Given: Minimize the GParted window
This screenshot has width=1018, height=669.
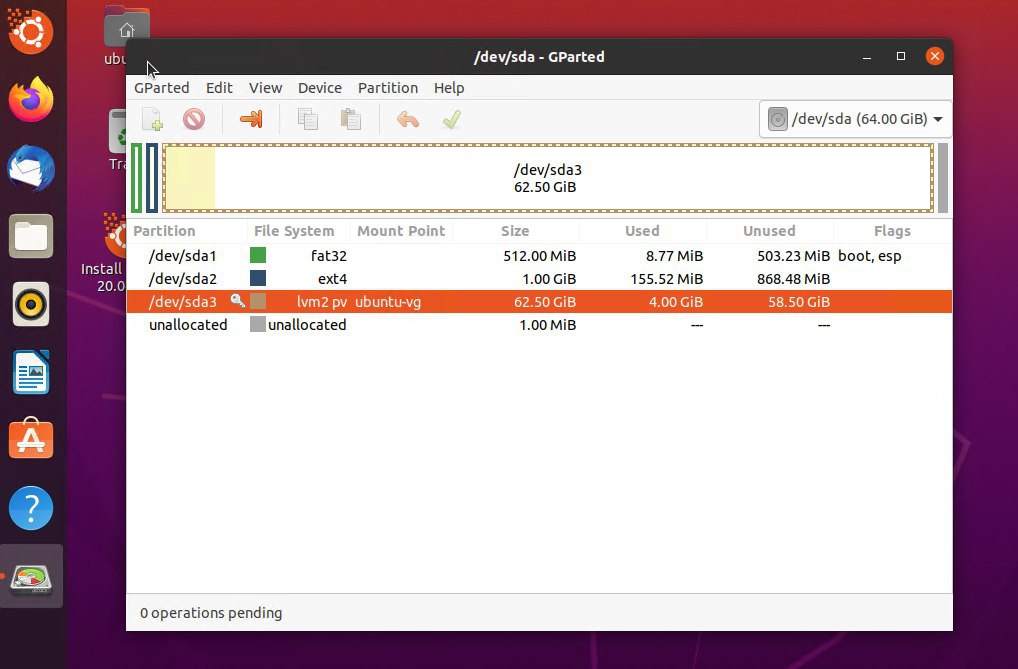Looking at the screenshot, I should tap(867, 57).
